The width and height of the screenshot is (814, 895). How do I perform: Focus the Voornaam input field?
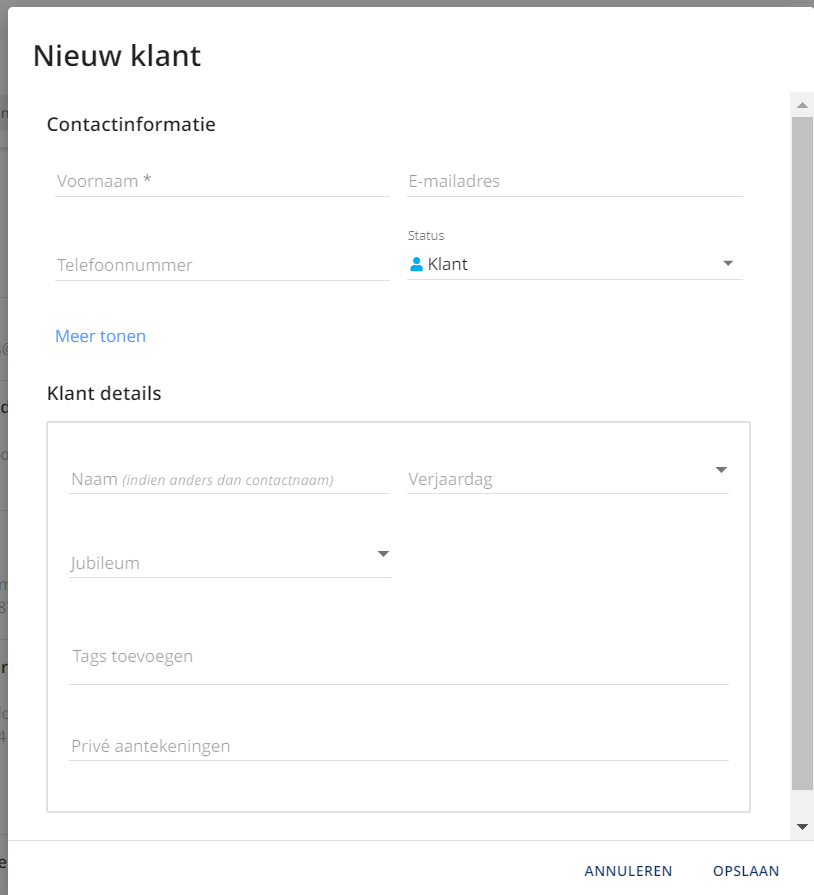pyautogui.click(x=222, y=182)
